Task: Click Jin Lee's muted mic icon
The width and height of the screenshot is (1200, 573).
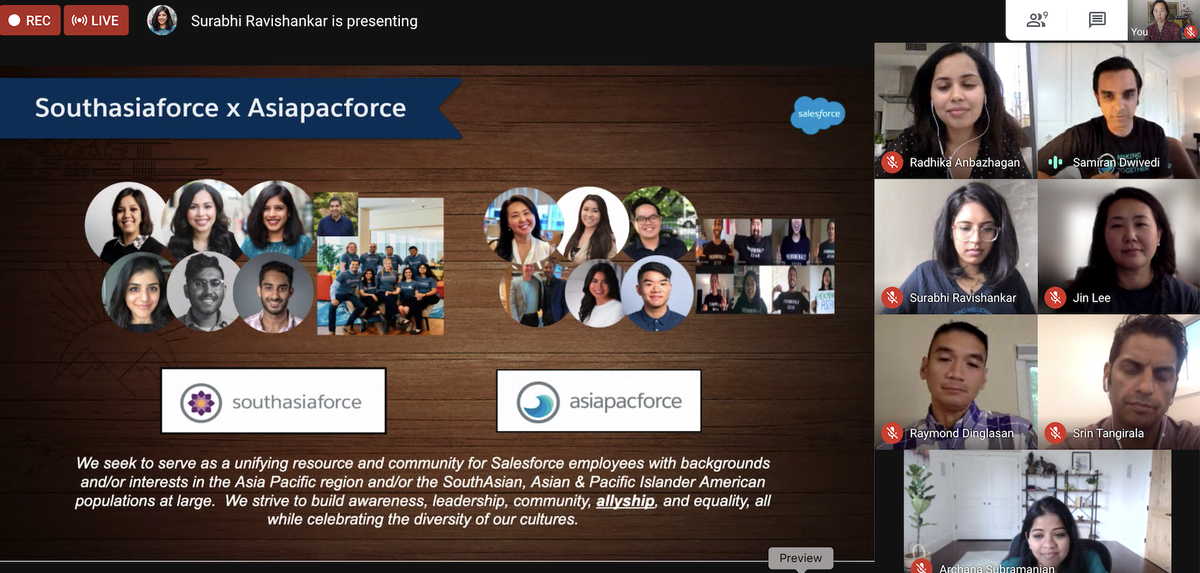Action: coord(1055,297)
